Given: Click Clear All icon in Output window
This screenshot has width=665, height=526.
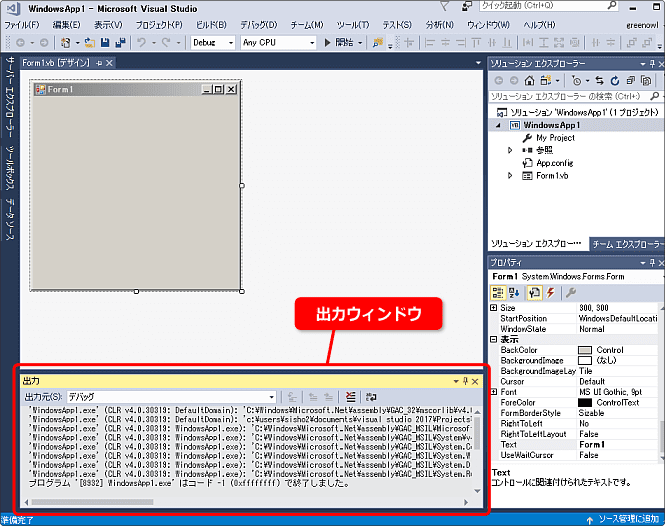Looking at the screenshot, I should click(350, 397).
